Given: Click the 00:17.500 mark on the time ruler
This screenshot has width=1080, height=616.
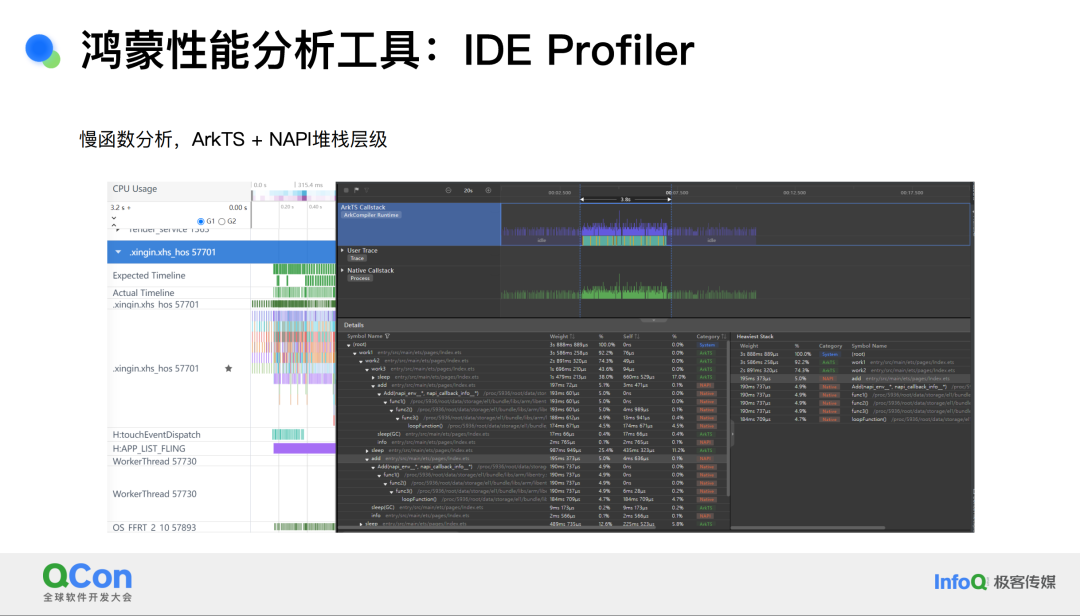Looking at the screenshot, I should point(911,193).
